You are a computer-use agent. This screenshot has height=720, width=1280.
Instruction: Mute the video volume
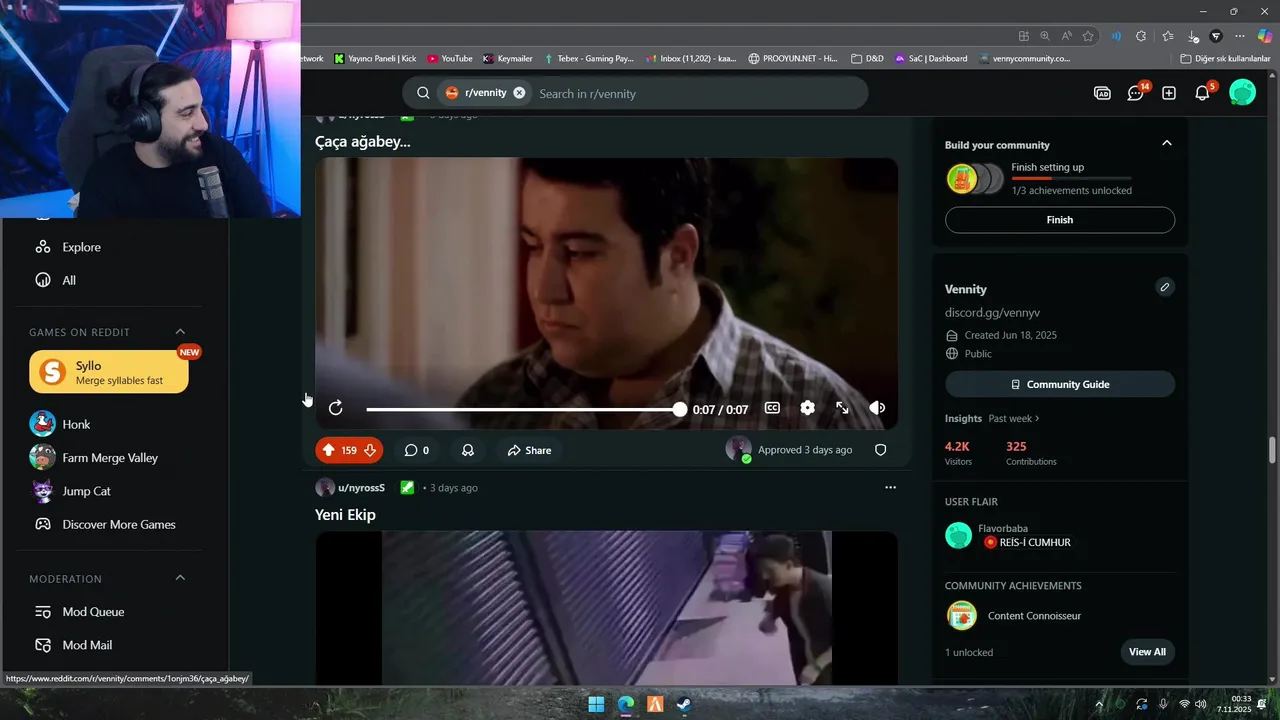[x=877, y=408]
